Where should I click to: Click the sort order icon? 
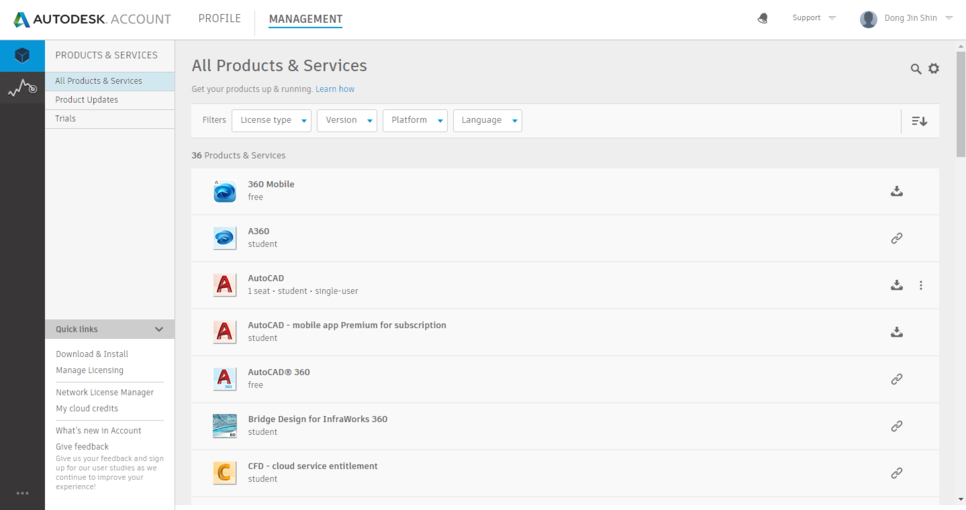click(919, 121)
